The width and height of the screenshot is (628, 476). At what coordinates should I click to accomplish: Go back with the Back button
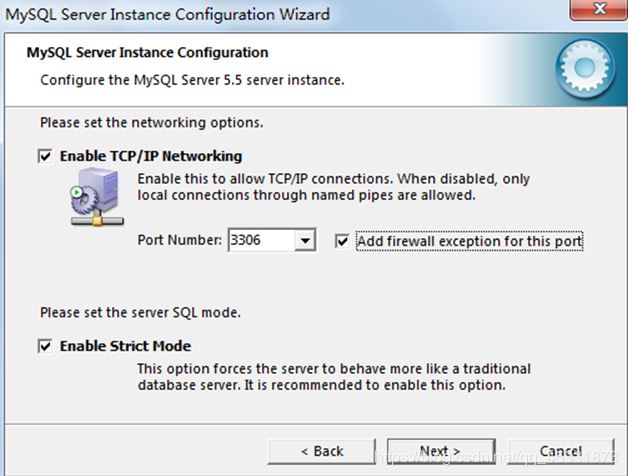322,451
